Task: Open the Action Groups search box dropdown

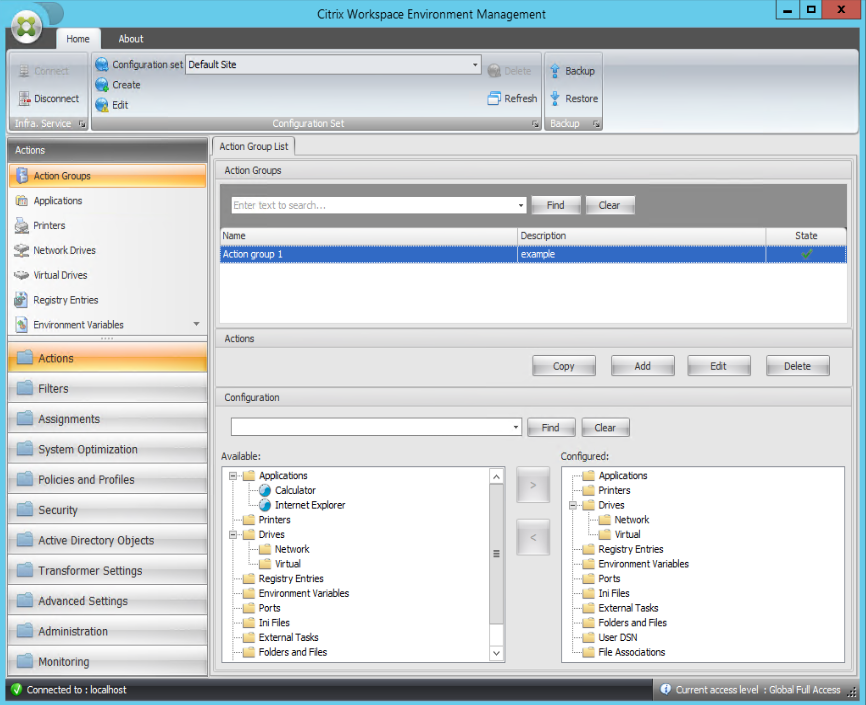Action: (x=521, y=205)
